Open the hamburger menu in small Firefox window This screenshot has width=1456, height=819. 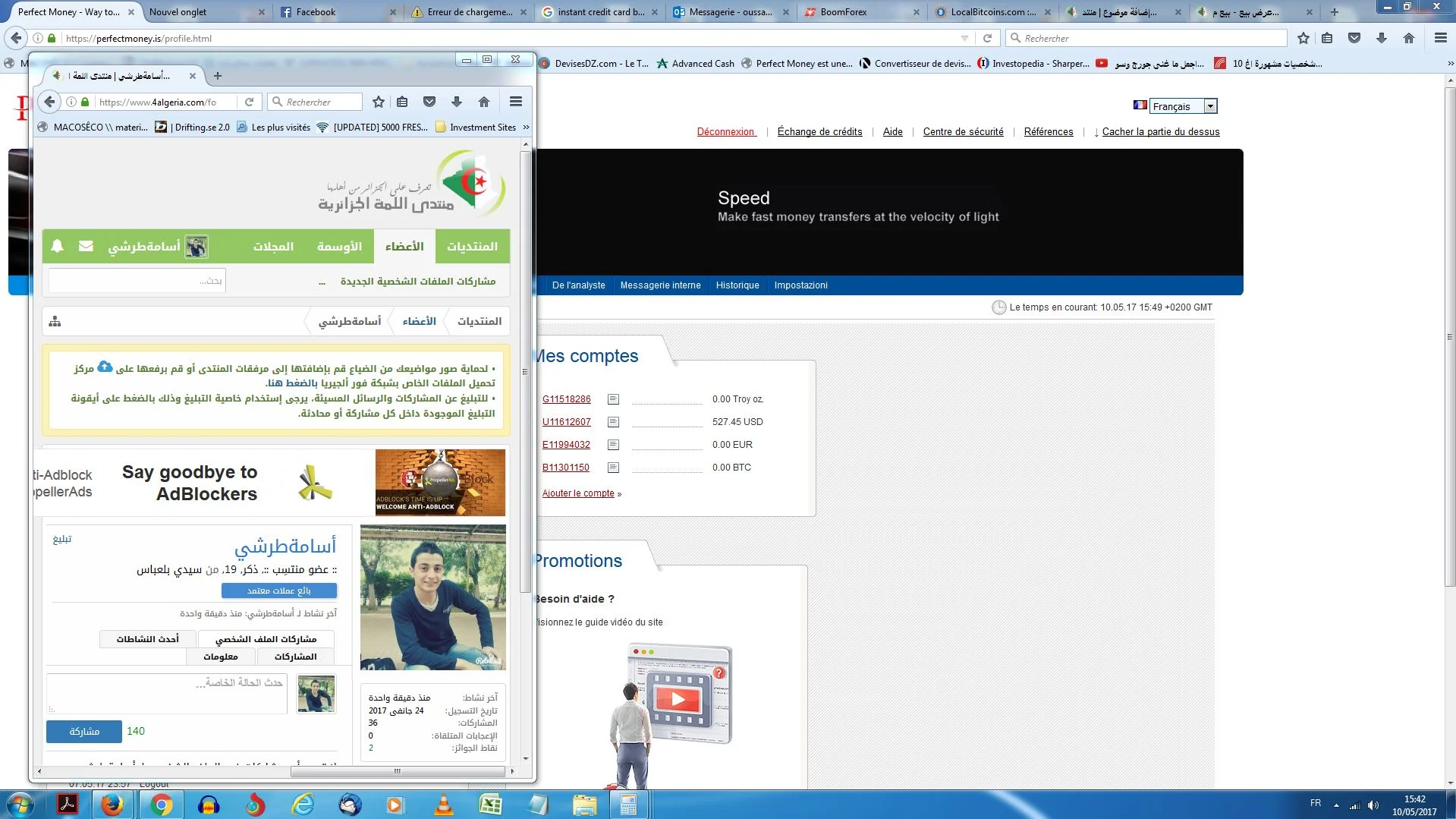[x=515, y=102]
